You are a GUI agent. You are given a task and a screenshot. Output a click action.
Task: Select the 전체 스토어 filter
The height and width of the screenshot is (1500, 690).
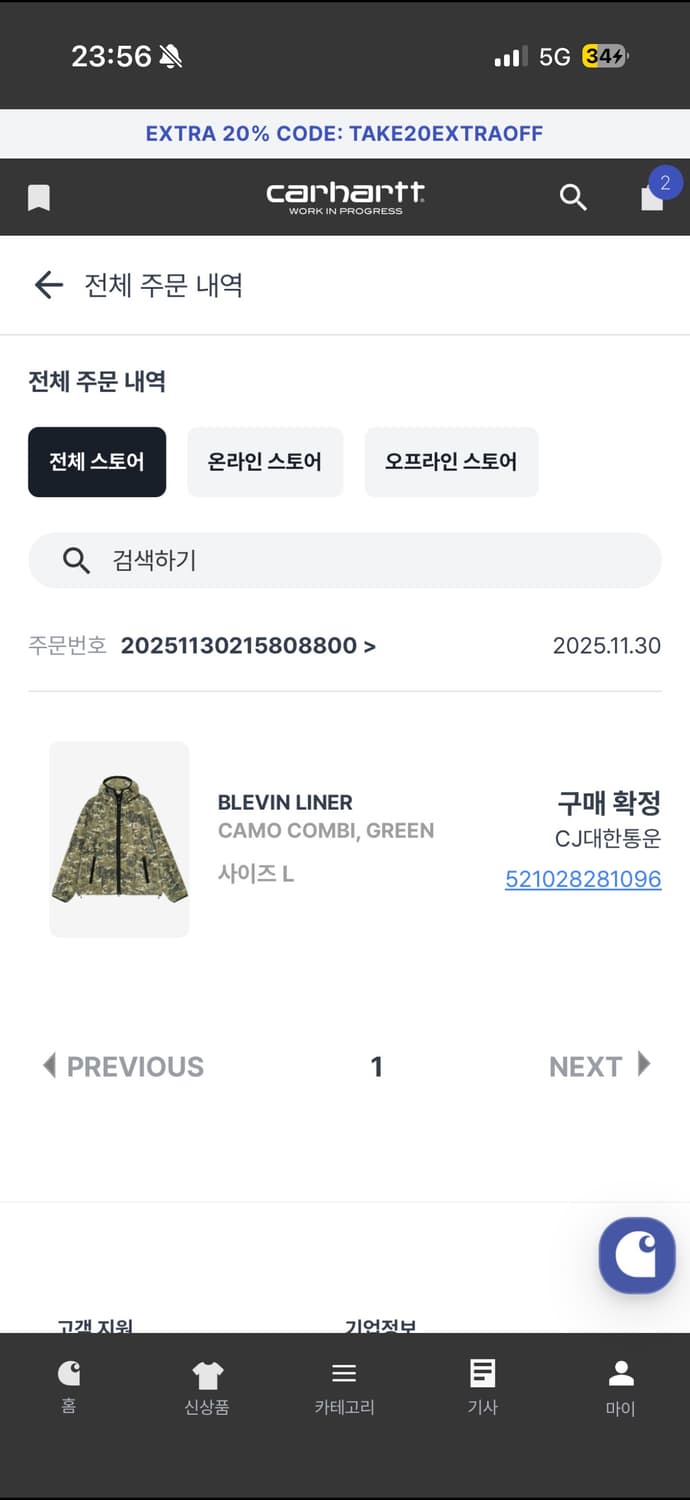pos(97,461)
